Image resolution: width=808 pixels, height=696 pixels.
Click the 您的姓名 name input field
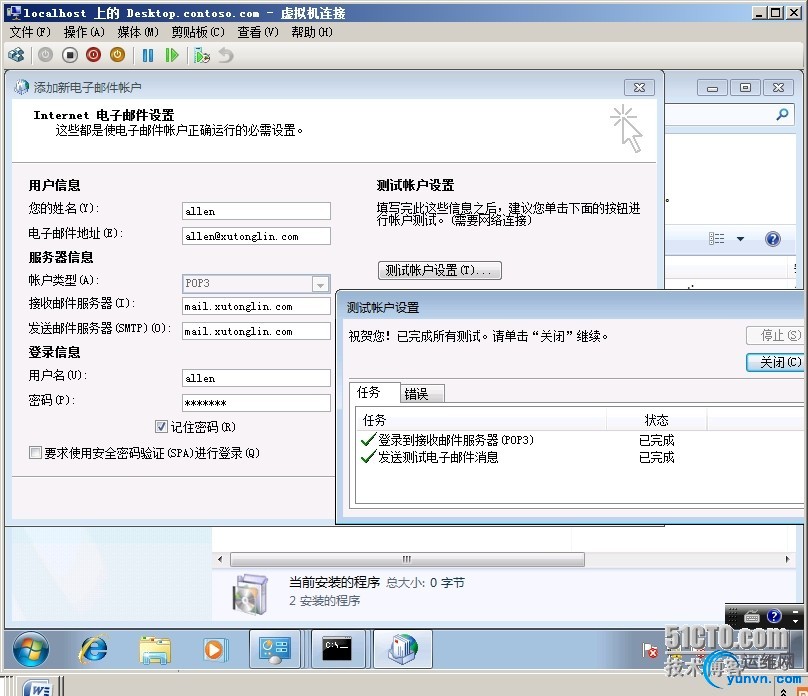(x=256, y=211)
